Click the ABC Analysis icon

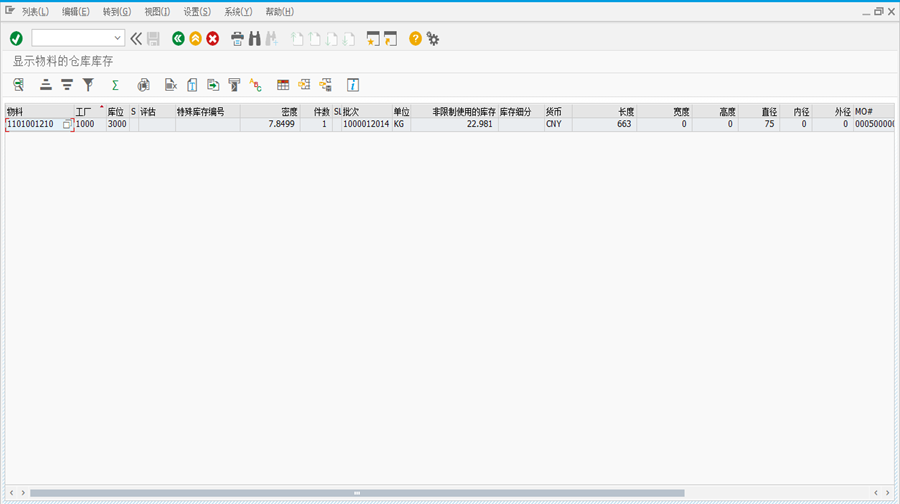click(255, 85)
